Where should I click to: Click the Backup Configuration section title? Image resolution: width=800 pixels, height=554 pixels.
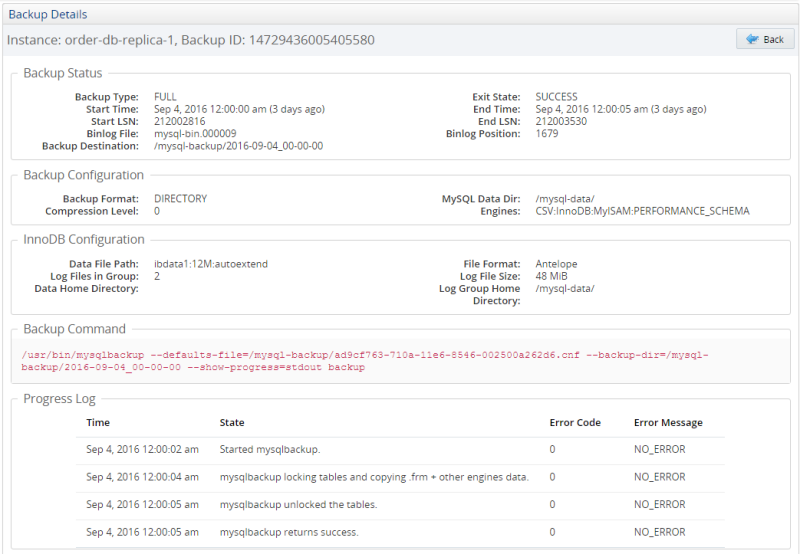coord(84,175)
